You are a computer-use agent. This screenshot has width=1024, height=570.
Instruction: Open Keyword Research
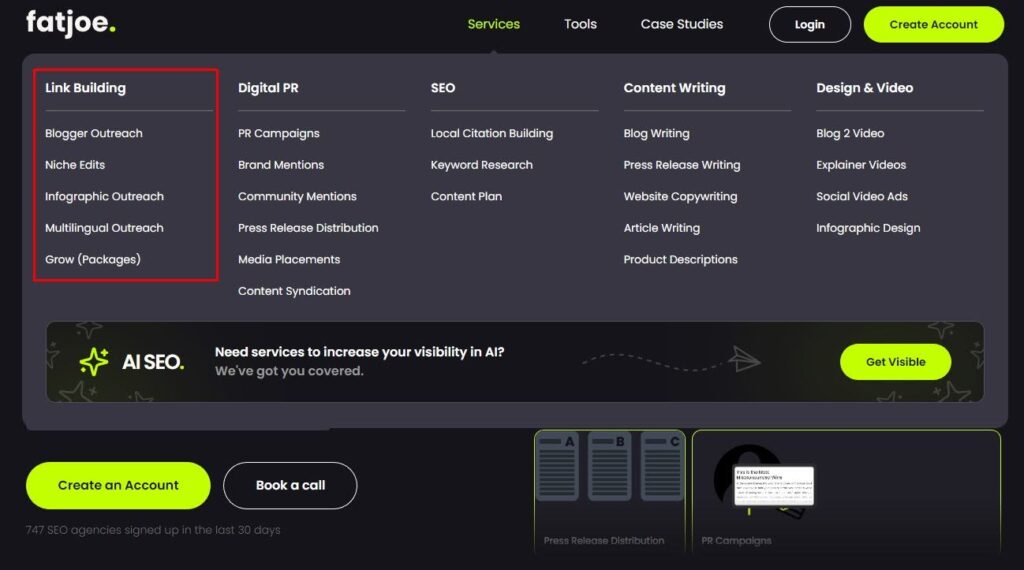482,165
